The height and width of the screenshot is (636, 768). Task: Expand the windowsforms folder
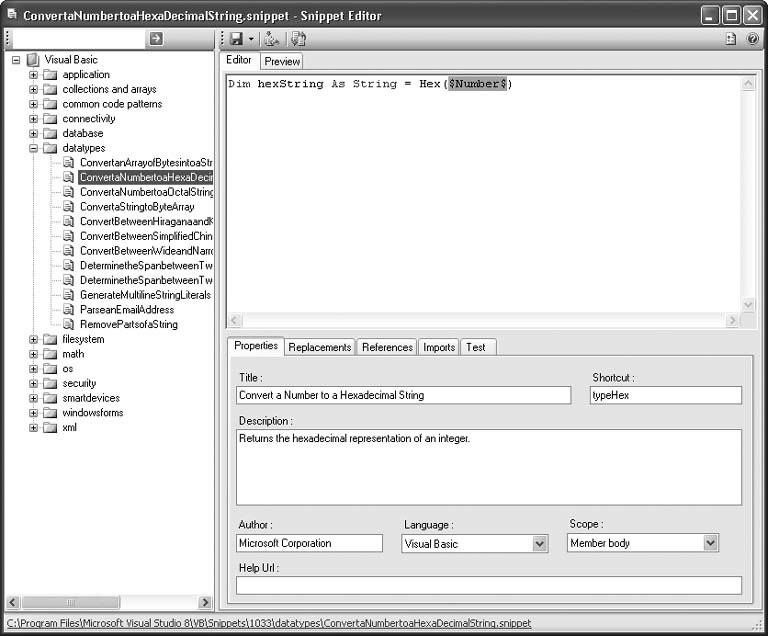click(34, 413)
